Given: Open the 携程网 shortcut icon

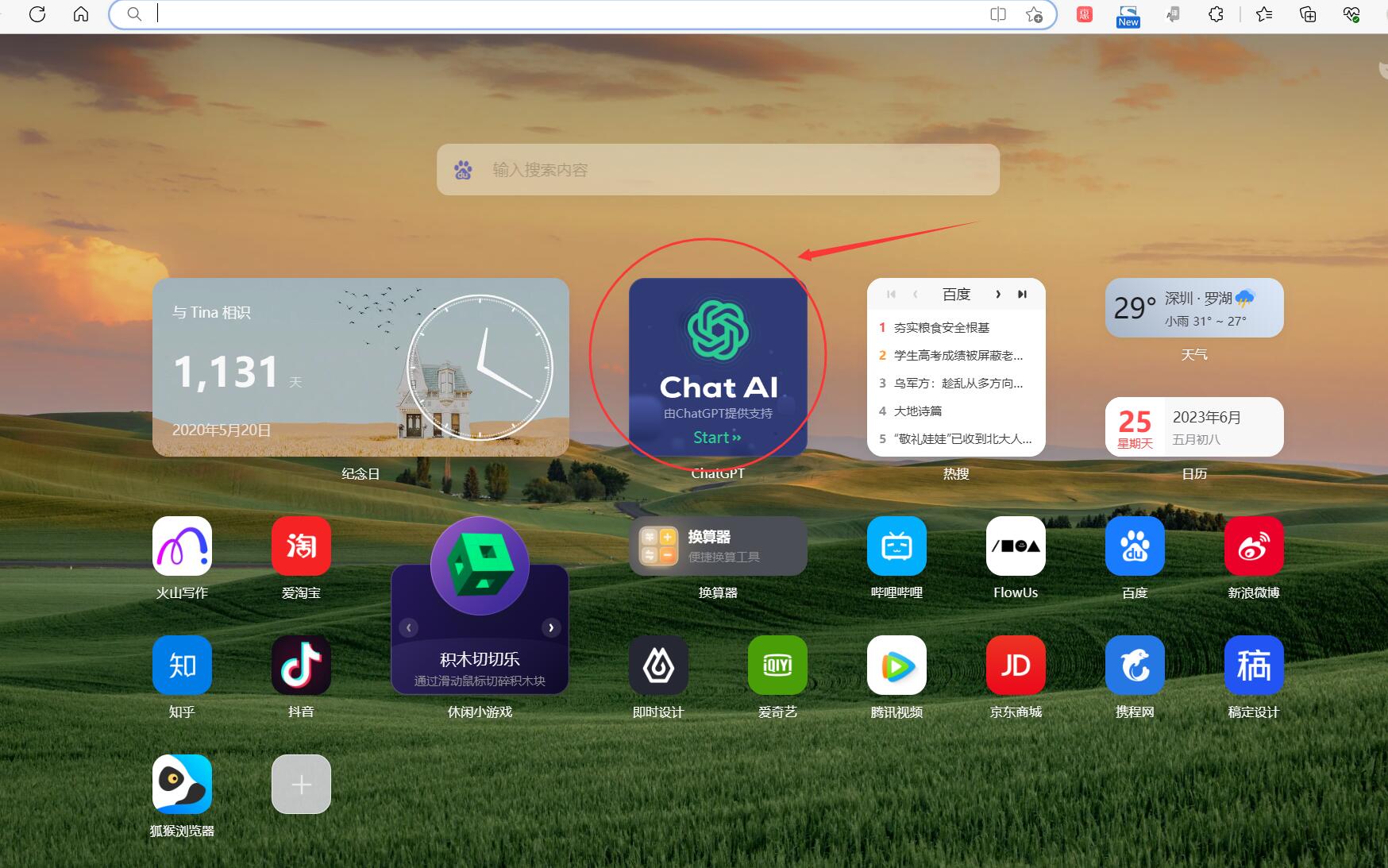Looking at the screenshot, I should (x=1135, y=665).
